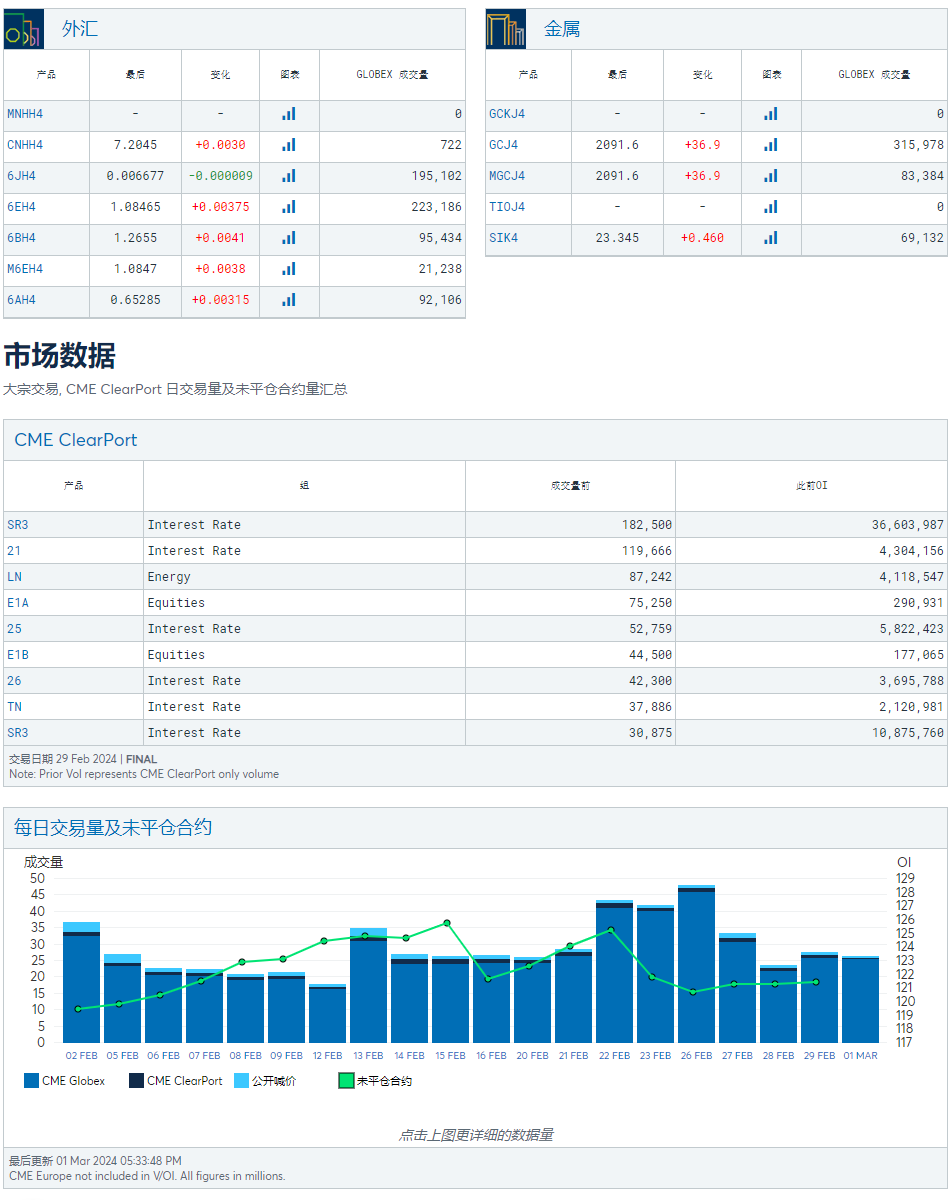The image size is (952, 1200).
Task: Open the chart icon for TIOJ4
Action: click(771, 207)
